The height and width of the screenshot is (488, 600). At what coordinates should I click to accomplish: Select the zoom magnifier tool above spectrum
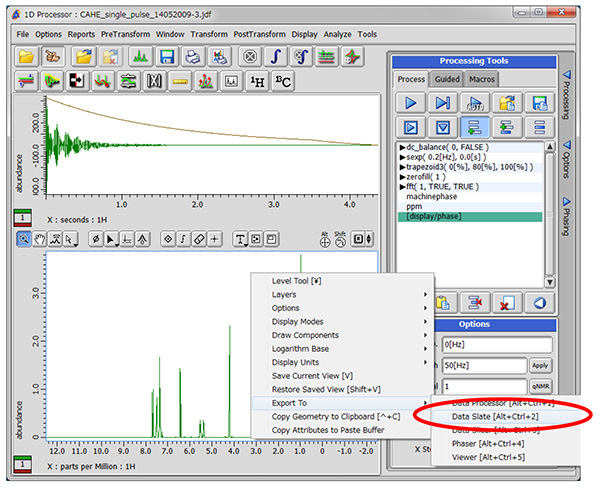tap(24, 239)
